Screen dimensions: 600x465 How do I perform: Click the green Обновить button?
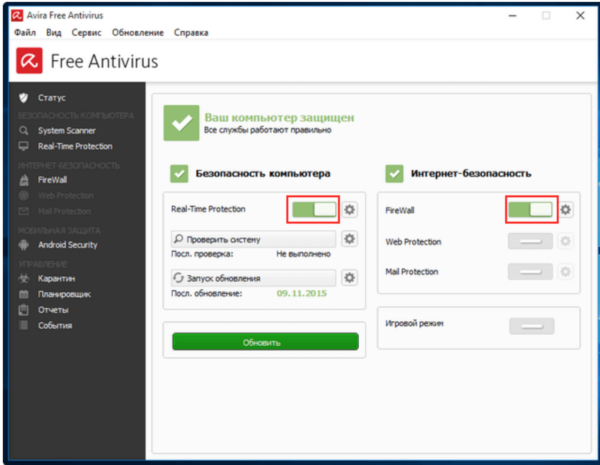pos(265,341)
